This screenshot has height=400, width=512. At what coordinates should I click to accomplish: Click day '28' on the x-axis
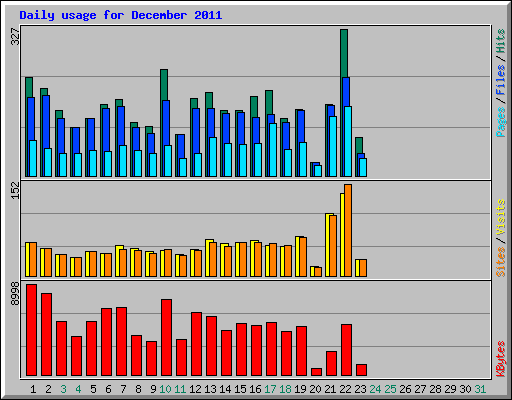click(435, 389)
